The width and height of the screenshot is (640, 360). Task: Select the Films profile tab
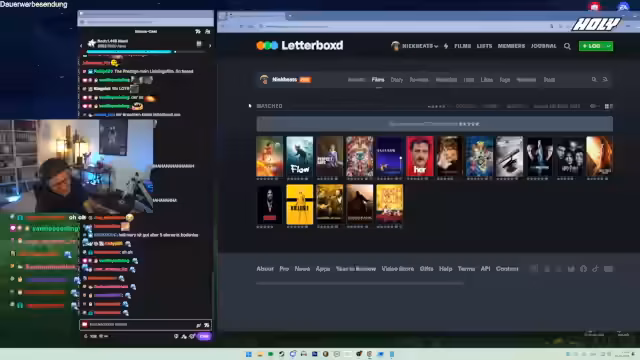tap(378, 80)
